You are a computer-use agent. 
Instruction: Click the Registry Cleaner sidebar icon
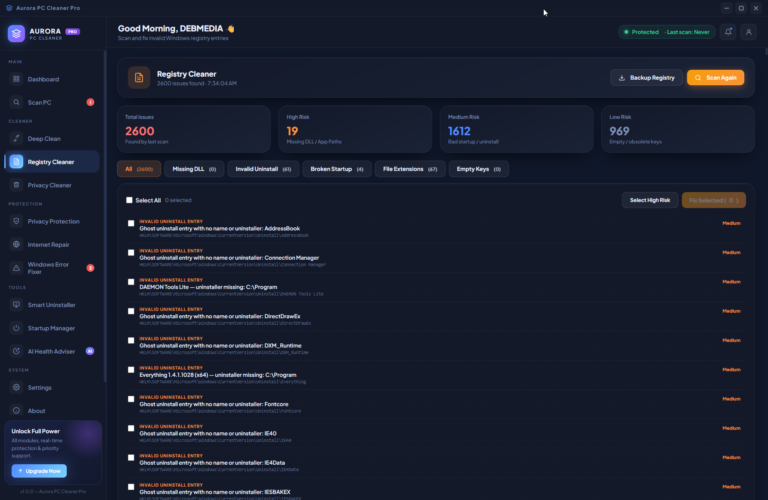point(16,162)
